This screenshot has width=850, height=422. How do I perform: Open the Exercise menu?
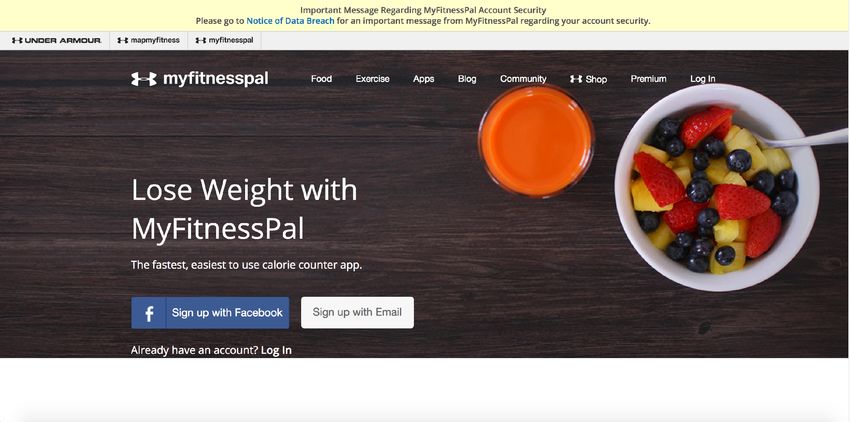point(372,79)
